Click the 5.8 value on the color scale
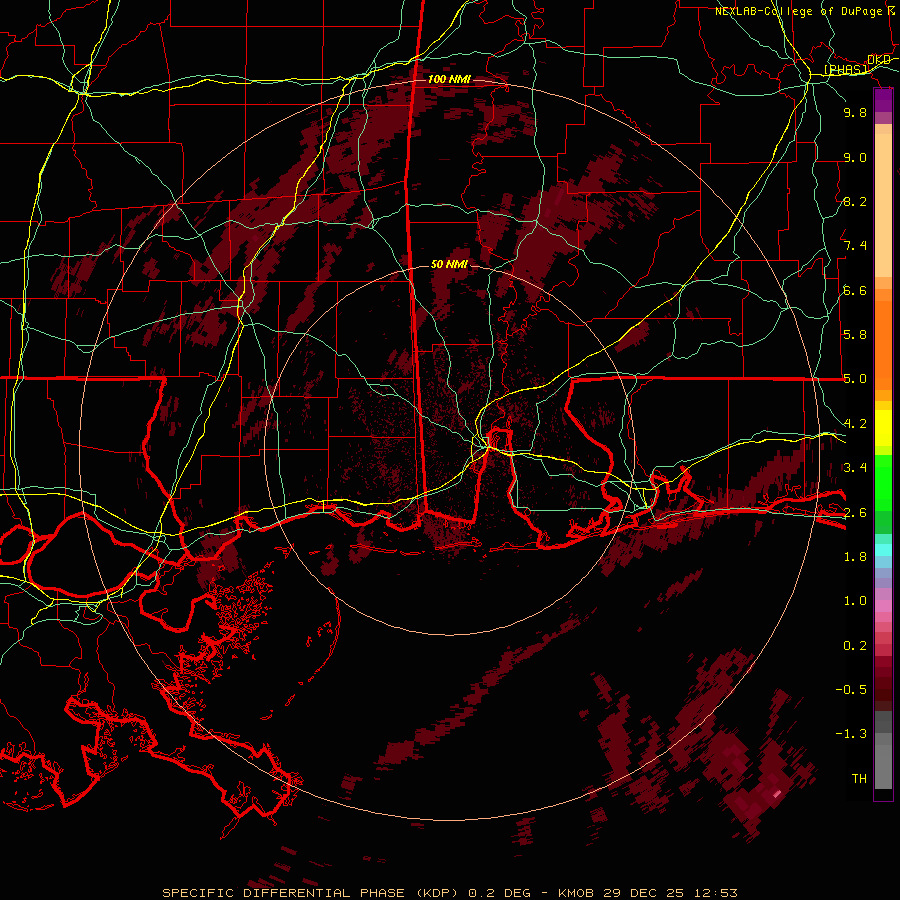 [x=855, y=335]
